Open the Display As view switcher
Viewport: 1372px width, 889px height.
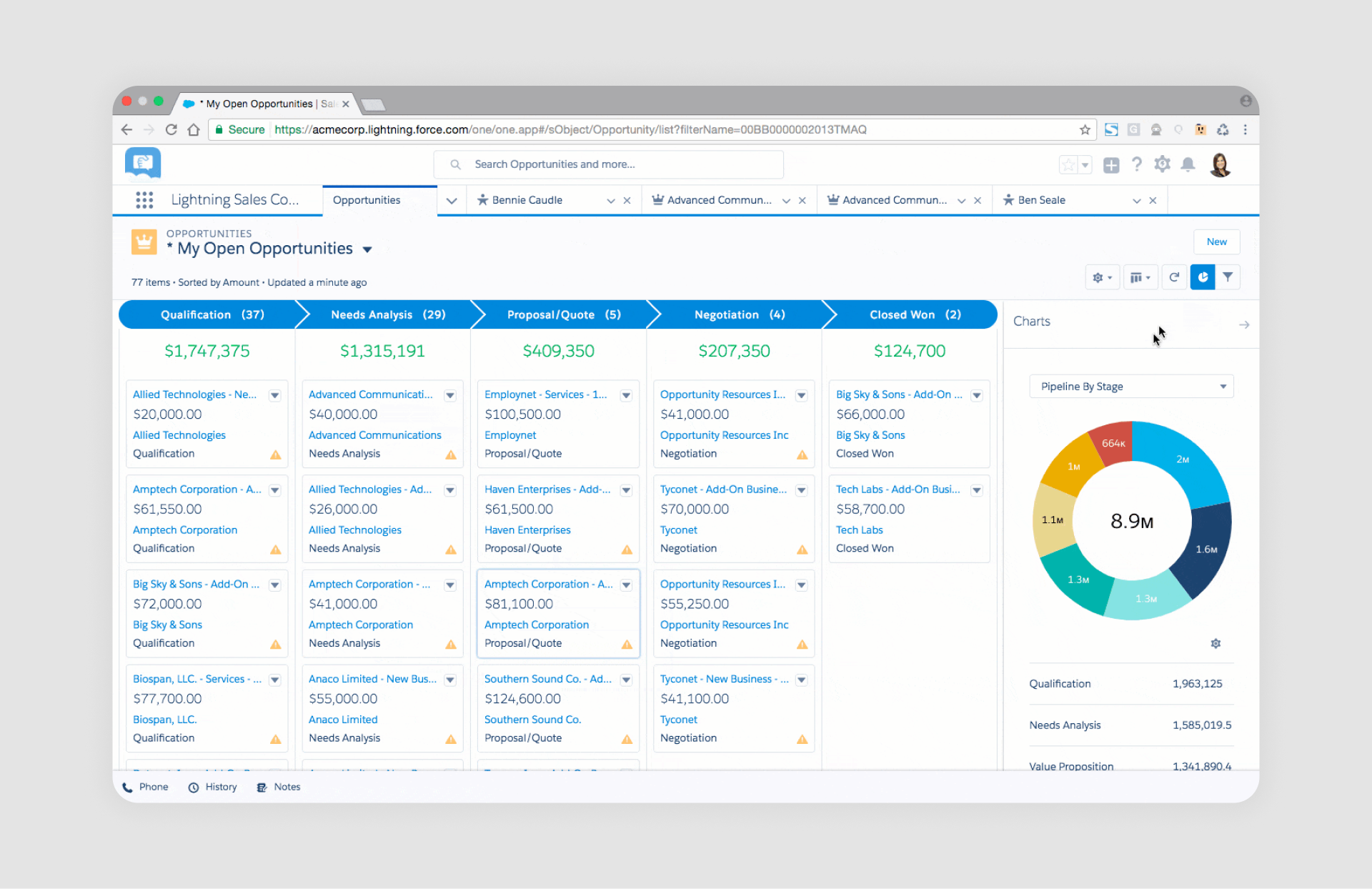click(x=1140, y=277)
